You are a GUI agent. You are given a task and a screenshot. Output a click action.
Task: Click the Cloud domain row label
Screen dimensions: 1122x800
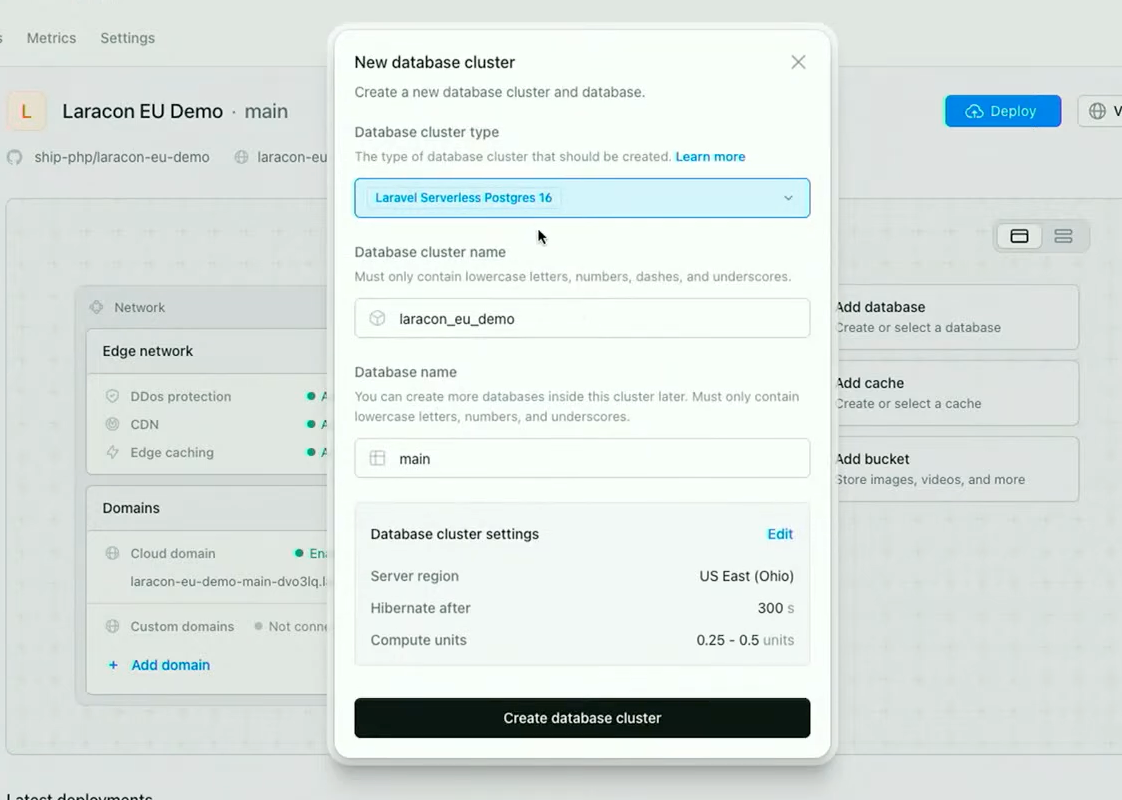click(172, 553)
